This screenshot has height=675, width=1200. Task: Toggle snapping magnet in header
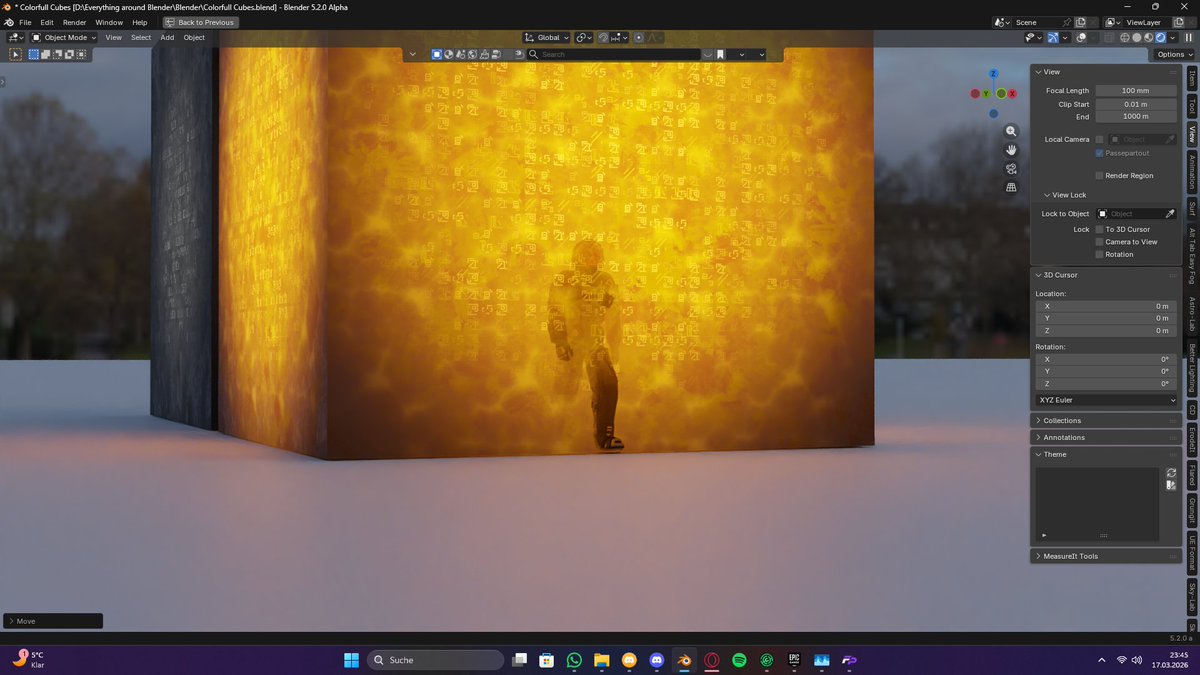click(604, 37)
